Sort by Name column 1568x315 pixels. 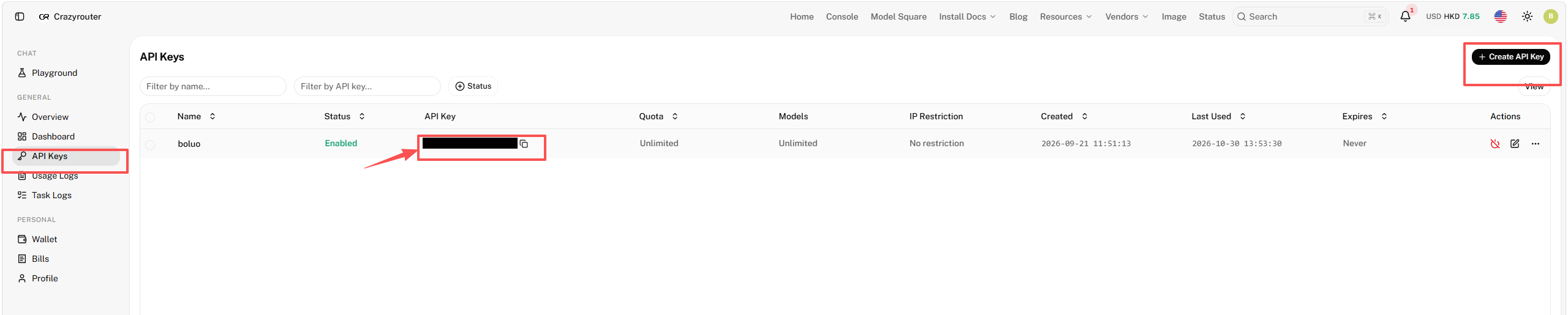pyautogui.click(x=196, y=116)
